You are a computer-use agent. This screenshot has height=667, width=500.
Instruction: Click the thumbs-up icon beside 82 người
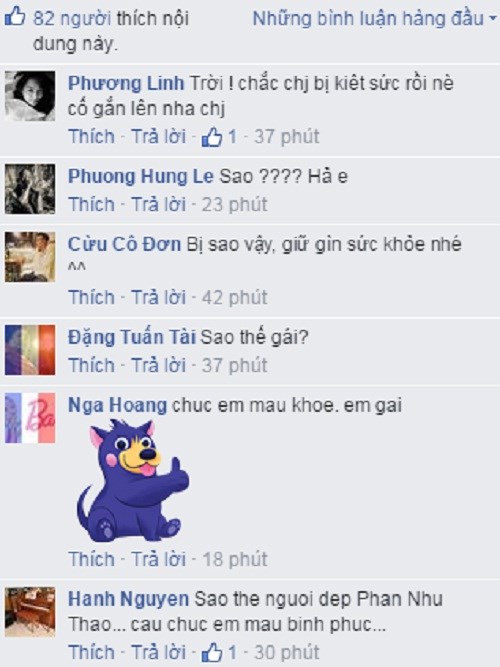(x=14, y=17)
